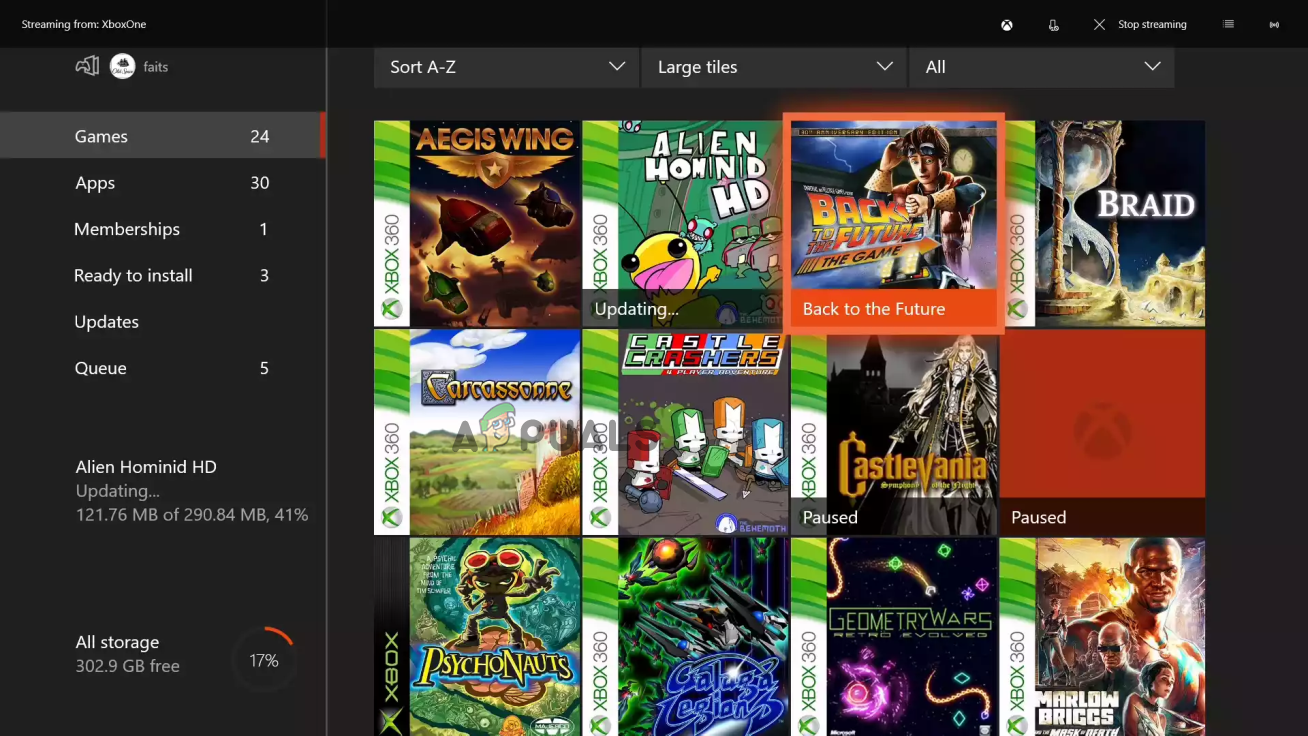
Task: Expand the Sort A-Z dropdown
Action: click(x=506, y=67)
